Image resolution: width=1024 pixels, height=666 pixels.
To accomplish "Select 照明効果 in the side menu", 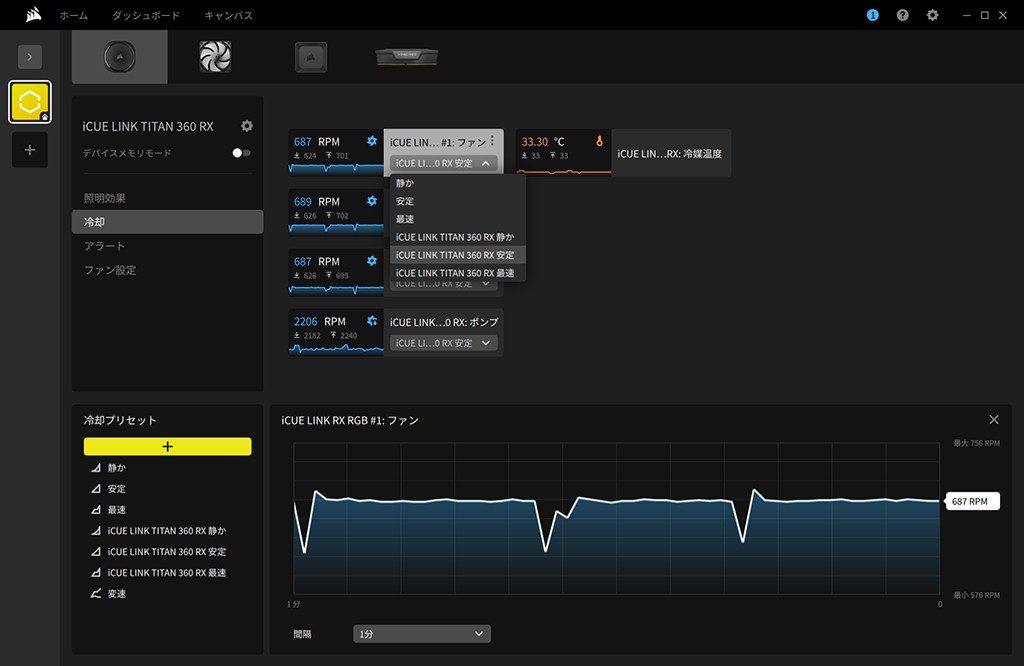I will (105, 198).
